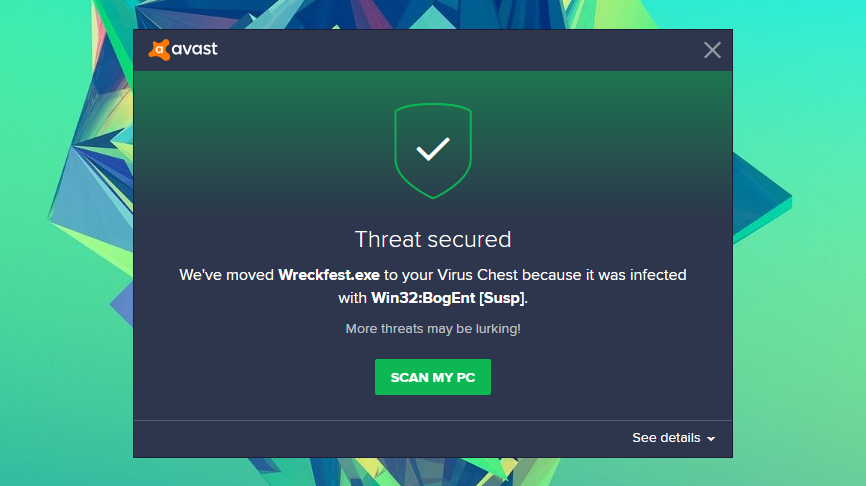Click the orange Avast logo icon
866x486 pixels.
(159, 50)
